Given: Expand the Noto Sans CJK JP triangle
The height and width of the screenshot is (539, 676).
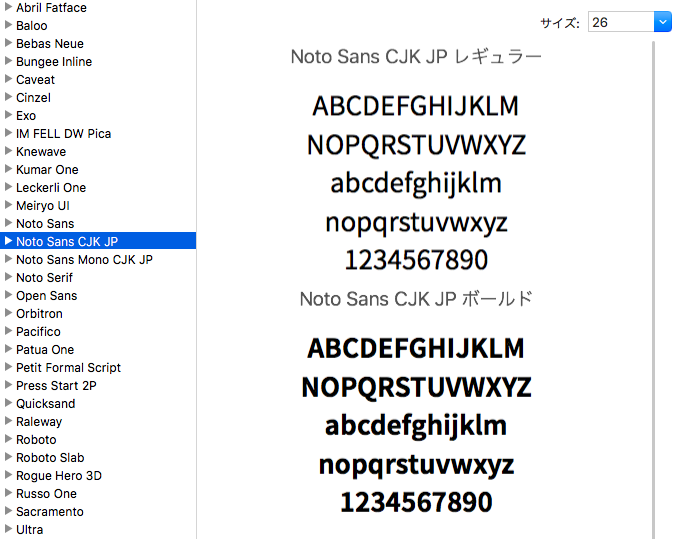Looking at the screenshot, I should [x=8, y=241].
